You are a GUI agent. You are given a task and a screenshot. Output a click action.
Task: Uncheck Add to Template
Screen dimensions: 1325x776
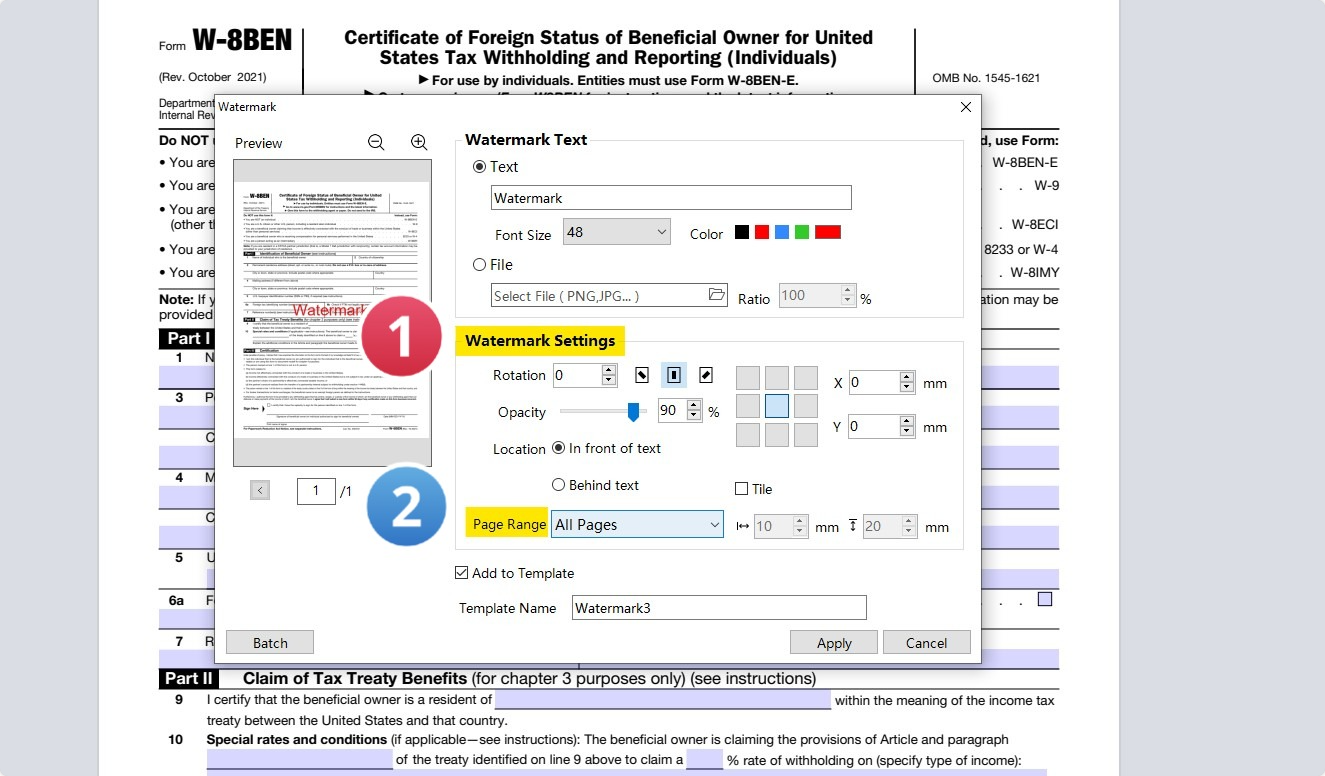(x=461, y=573)
